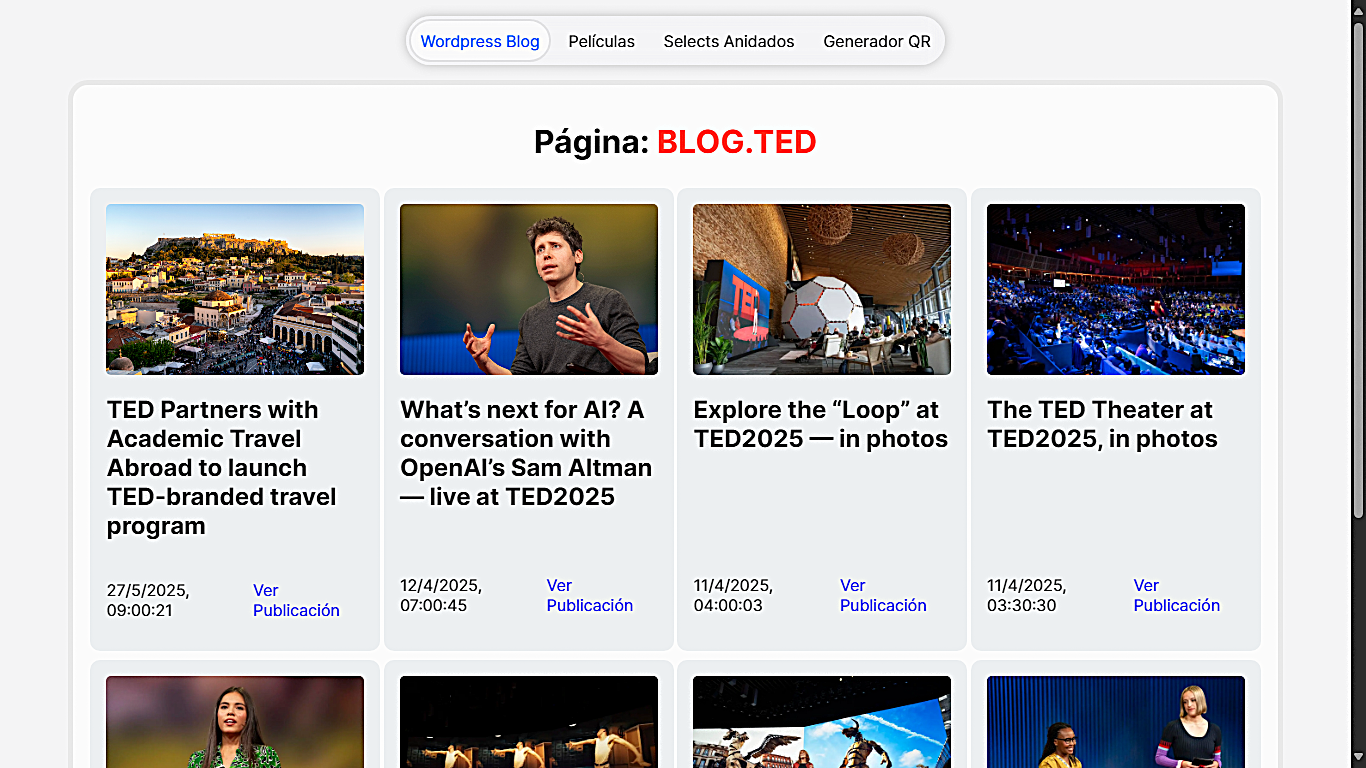Click the scrollbar down arrow
This screenshot has width=1366, height=768.
[x=1358, y=759]
